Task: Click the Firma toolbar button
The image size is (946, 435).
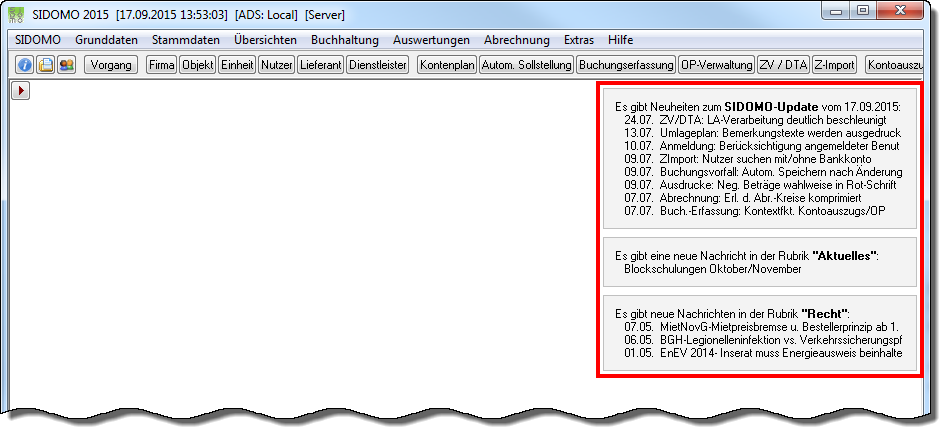Action: pyautogui.click(x=162, y=65)
